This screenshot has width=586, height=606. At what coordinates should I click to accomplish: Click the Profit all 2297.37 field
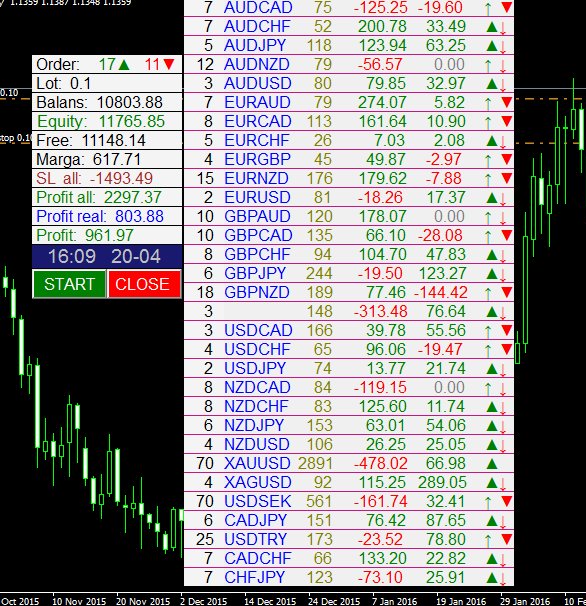tap(107, 197)
